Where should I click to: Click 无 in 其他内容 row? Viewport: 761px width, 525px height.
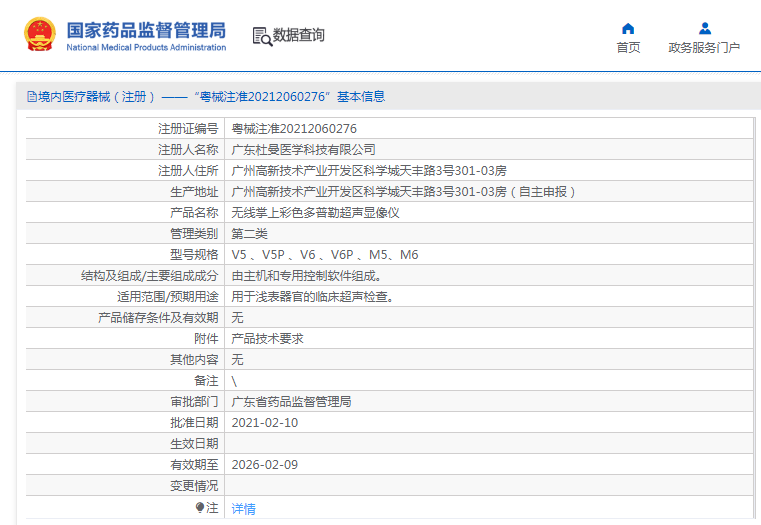(x=237, y=360)
